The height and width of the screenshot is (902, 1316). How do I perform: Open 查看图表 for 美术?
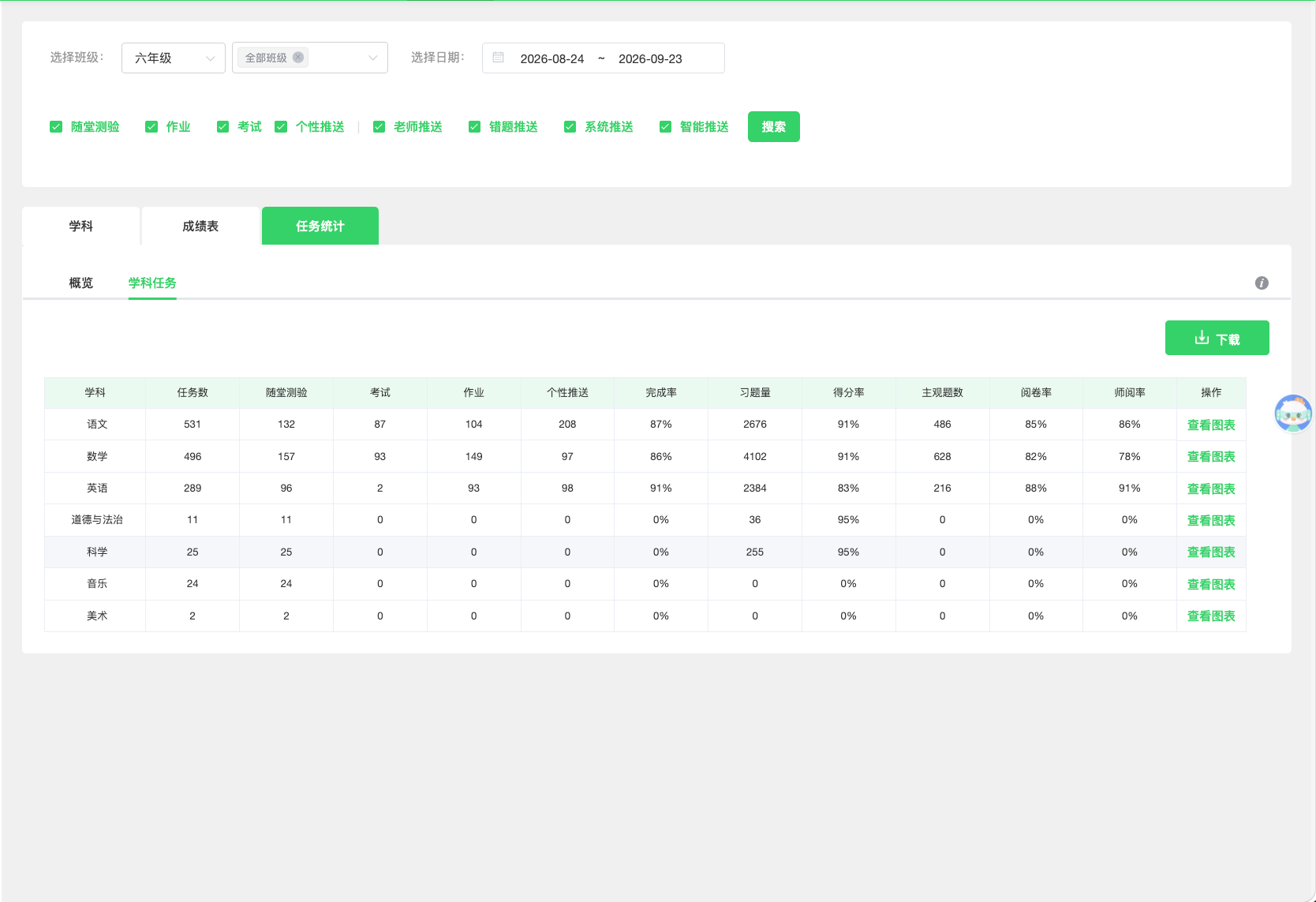(1211, 616)
